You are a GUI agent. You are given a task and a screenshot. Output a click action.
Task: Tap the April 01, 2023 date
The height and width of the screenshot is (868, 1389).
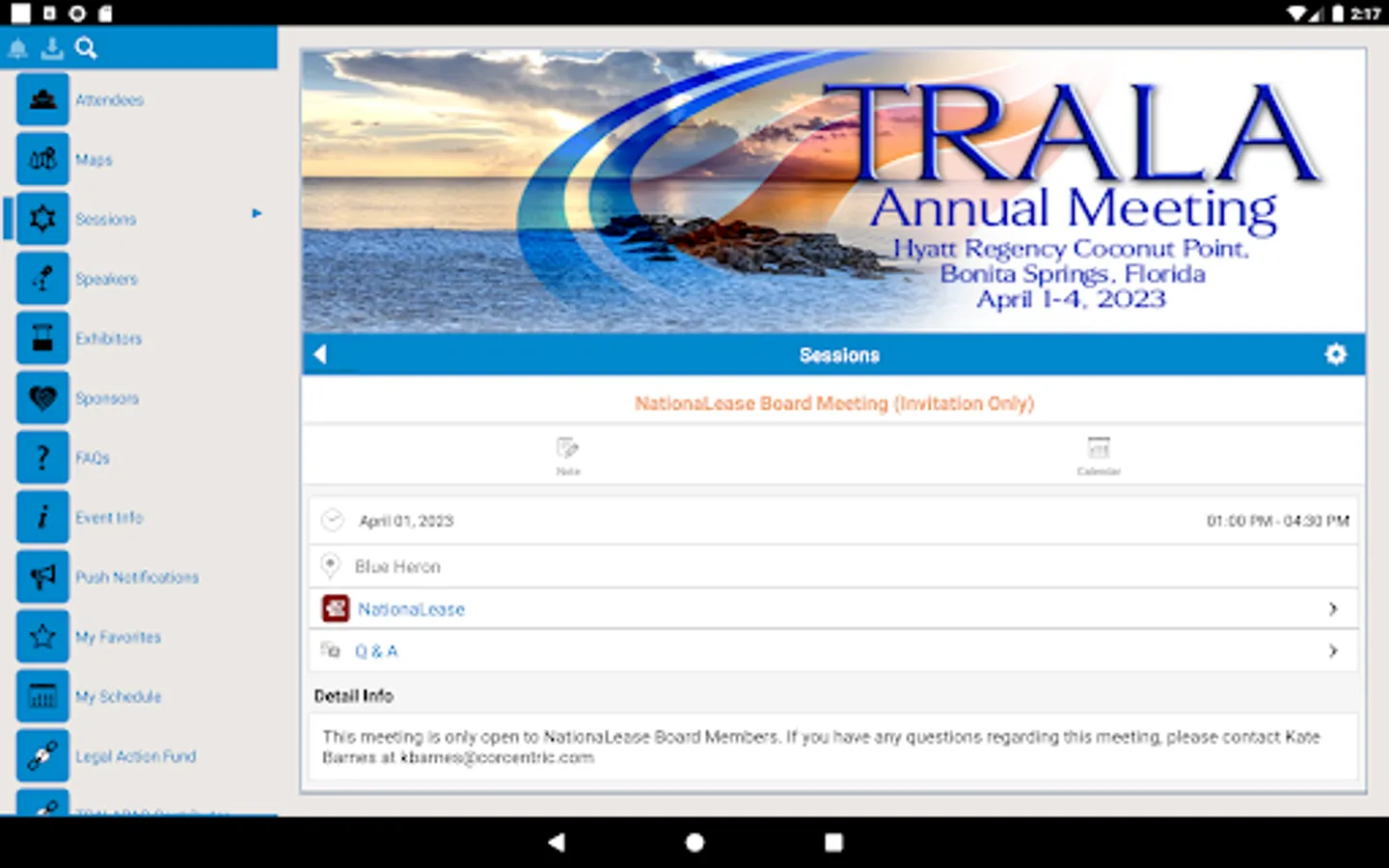406,521
